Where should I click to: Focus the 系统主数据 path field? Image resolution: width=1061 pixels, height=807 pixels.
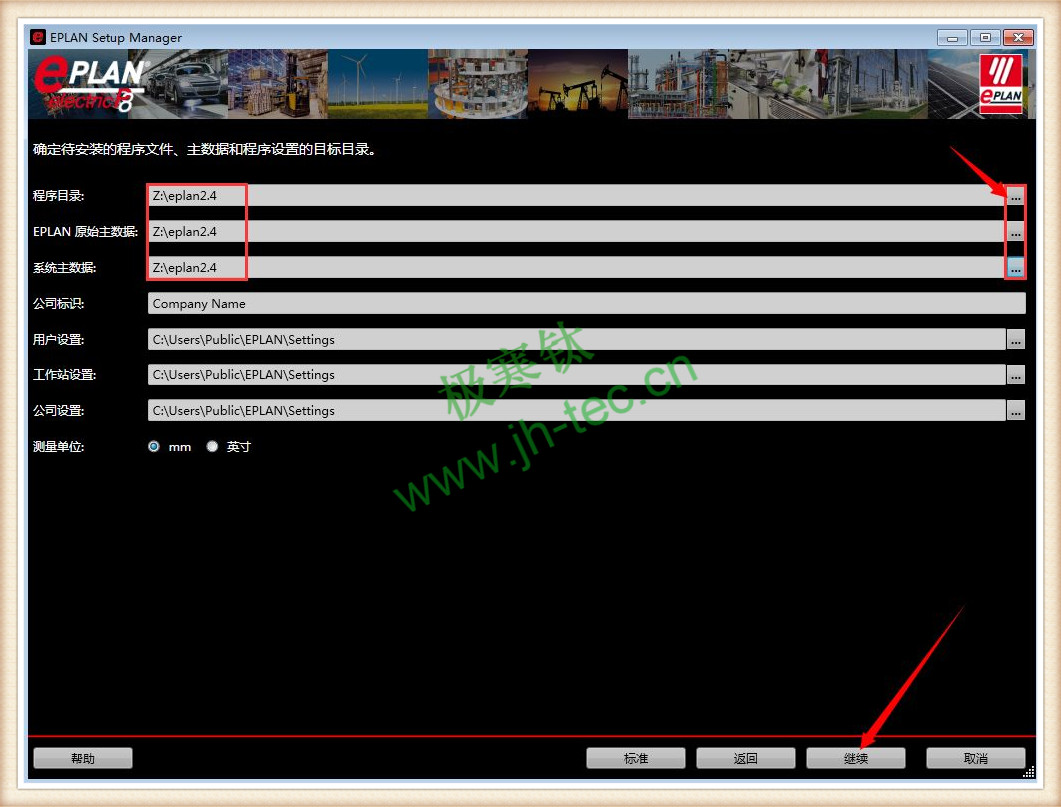(576, 268)
